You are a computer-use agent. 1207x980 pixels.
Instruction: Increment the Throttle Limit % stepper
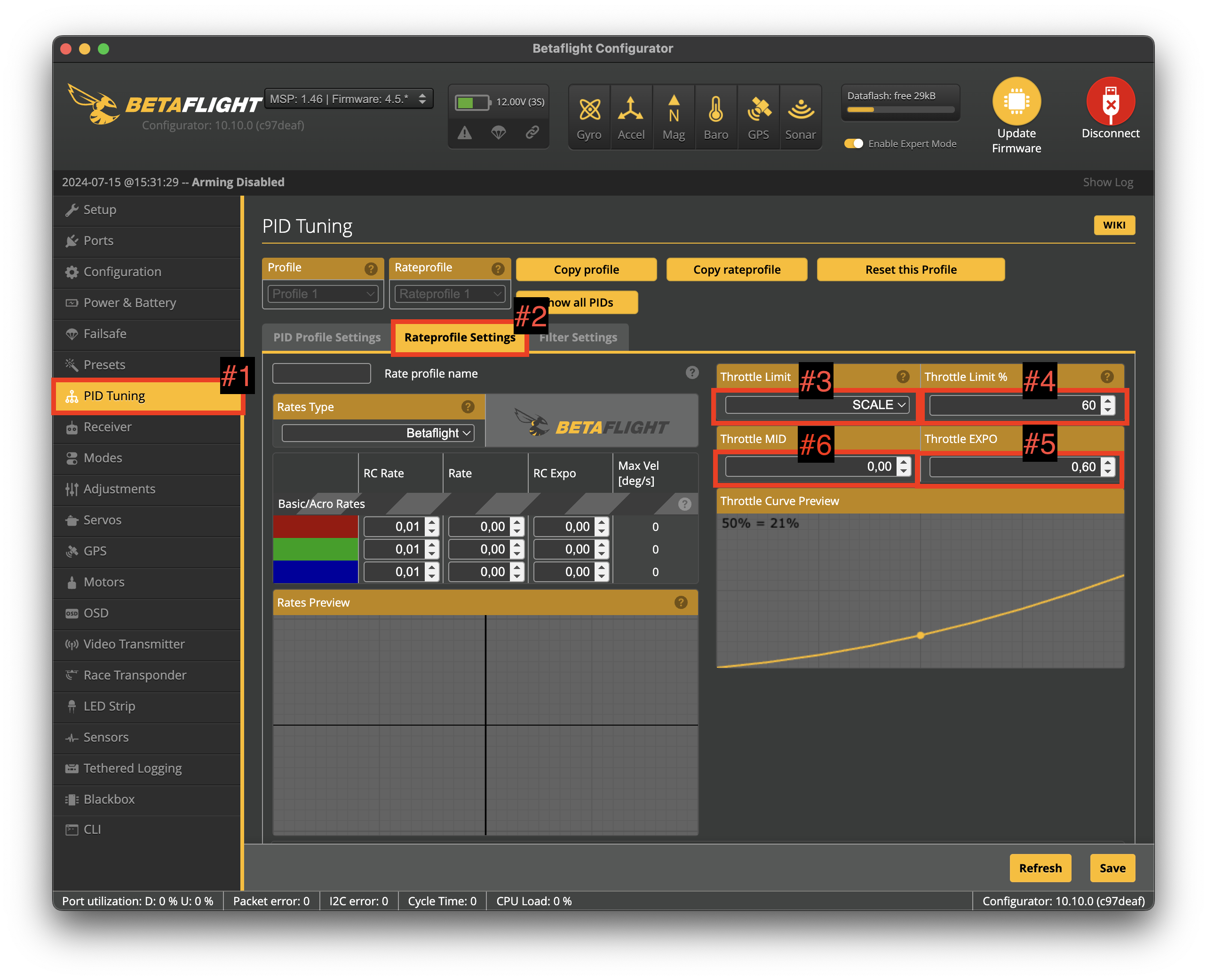click(x=1108, y=400)
